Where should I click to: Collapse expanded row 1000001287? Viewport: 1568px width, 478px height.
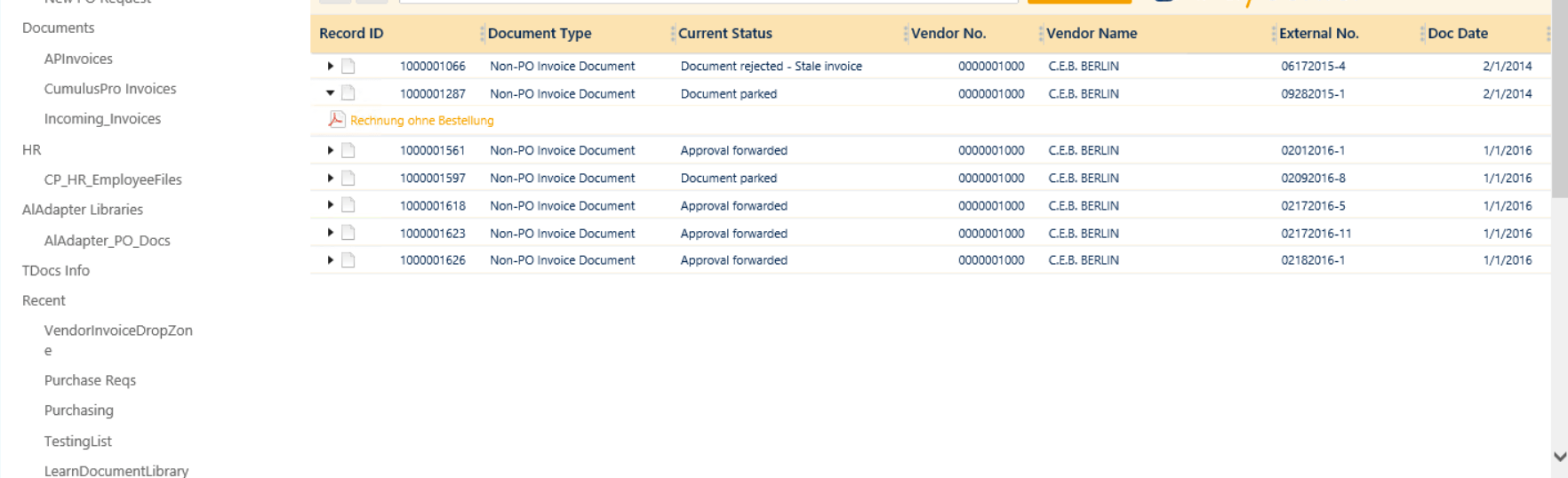pos(330,93)
